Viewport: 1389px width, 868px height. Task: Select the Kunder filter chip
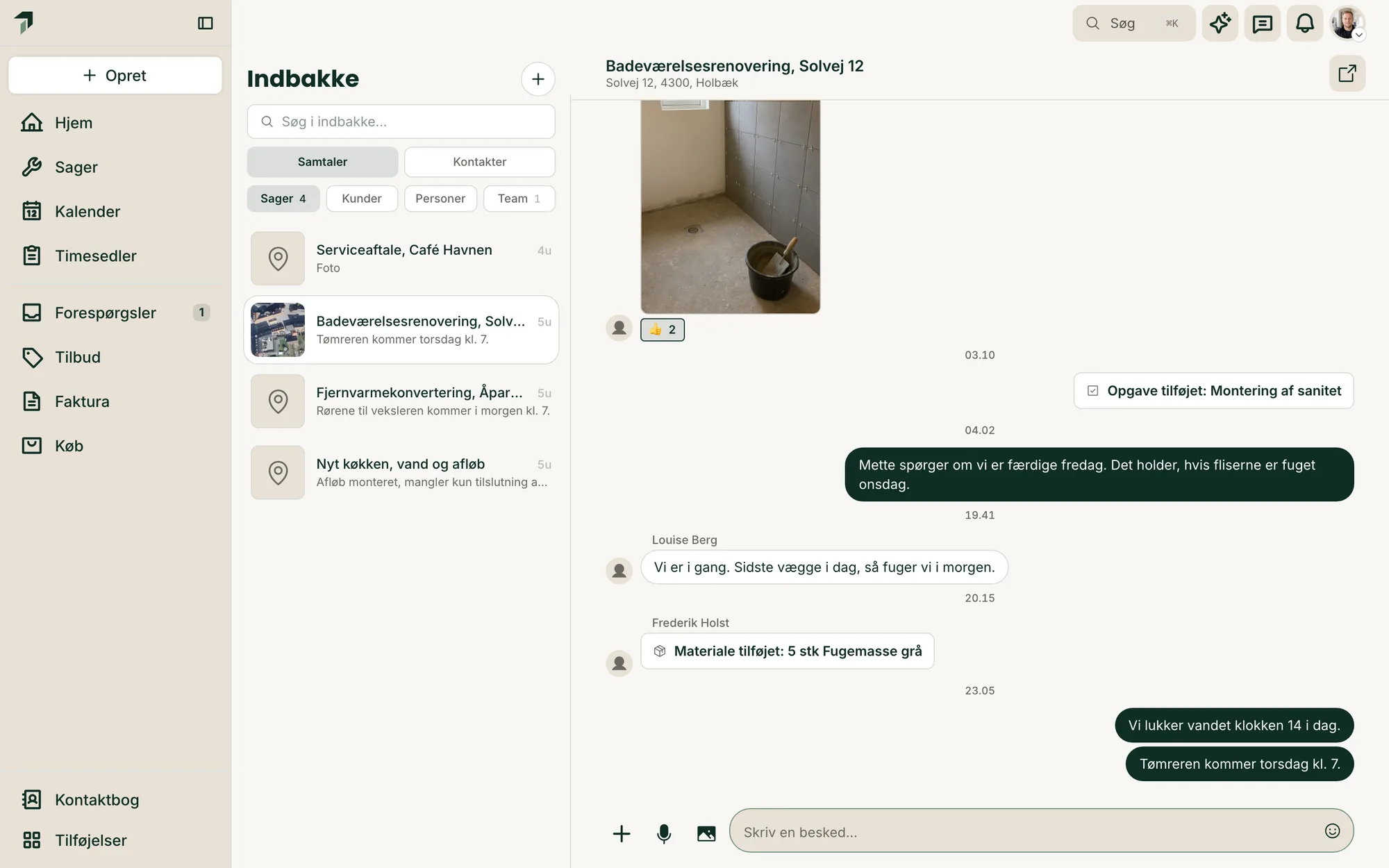[362, 199]
